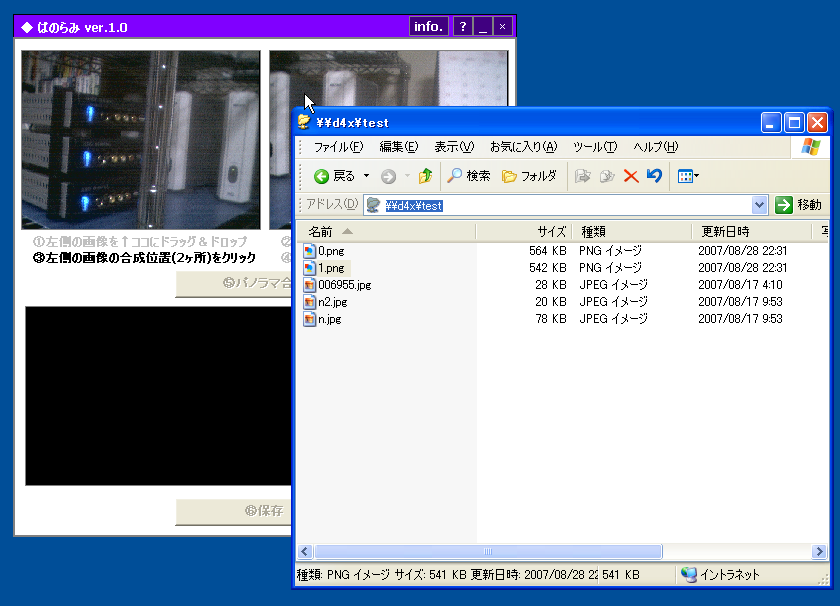The height and width of the screenshot is (606, 840).
Task: Close the ぱのらみ window
Action: click(x=502, y=26)
